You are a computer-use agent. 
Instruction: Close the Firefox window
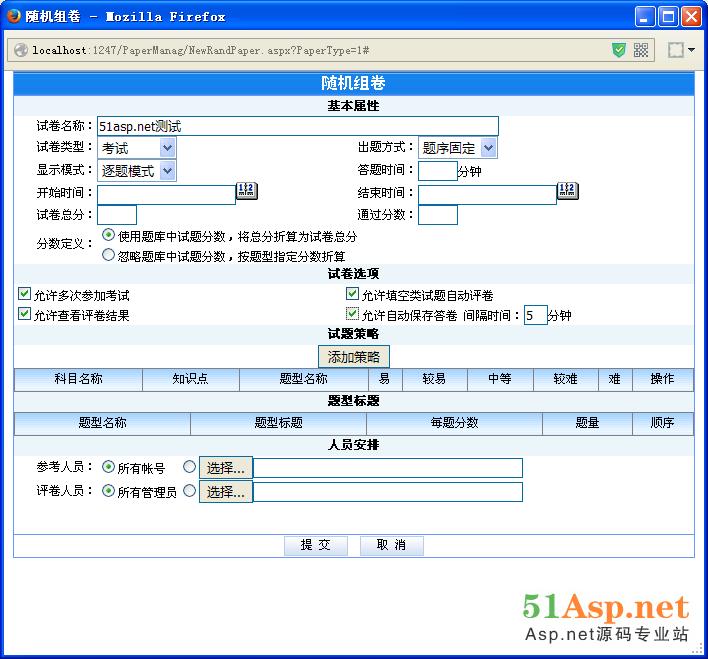coord(691,17)
